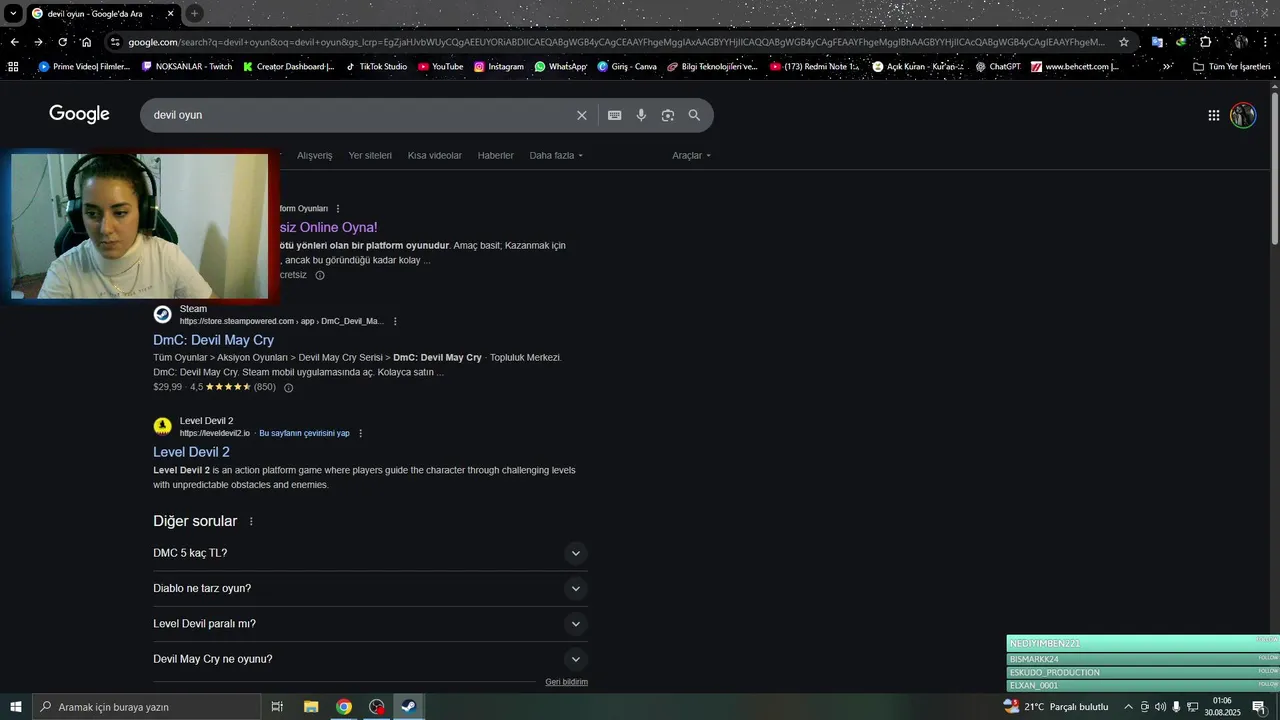Click Bu sayfanın çevirisini yap link
This screenshot has width=1280, height=720.
click(x=304, y=433)
